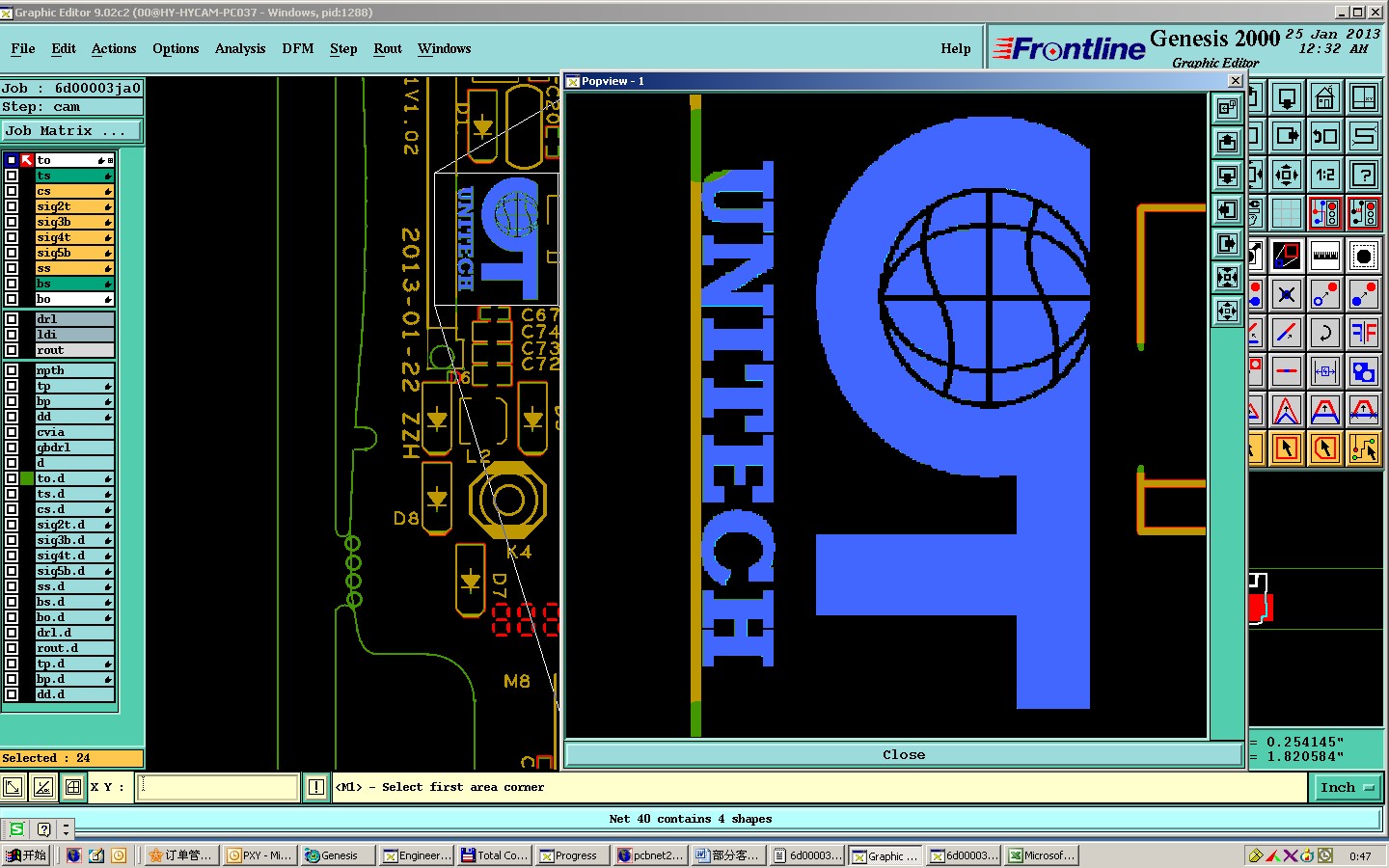Click the 'Selected : 24' status text

46,758
